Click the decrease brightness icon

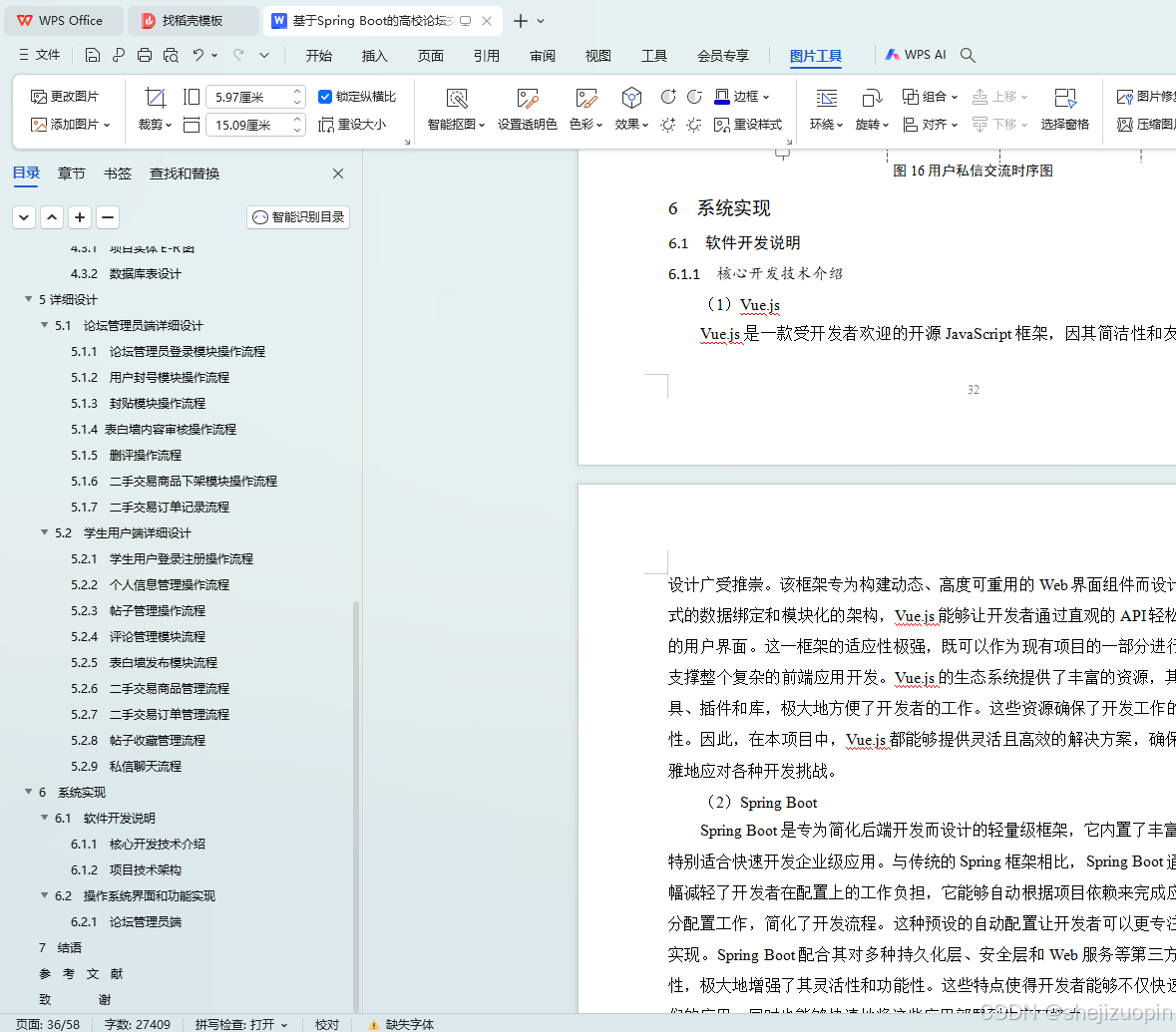click(694, 125)
